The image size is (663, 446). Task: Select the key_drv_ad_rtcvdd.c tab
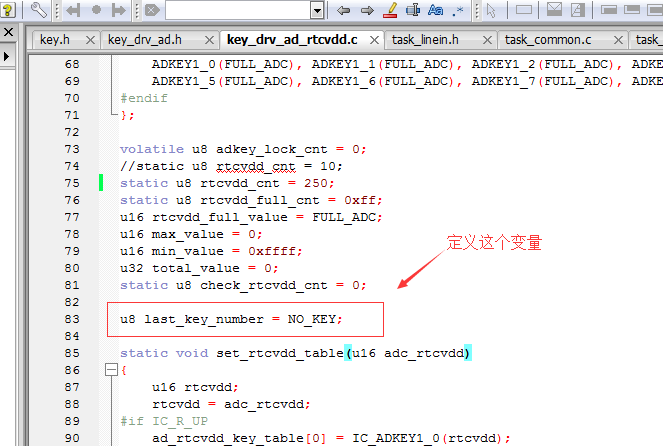[x=292, y=40]
